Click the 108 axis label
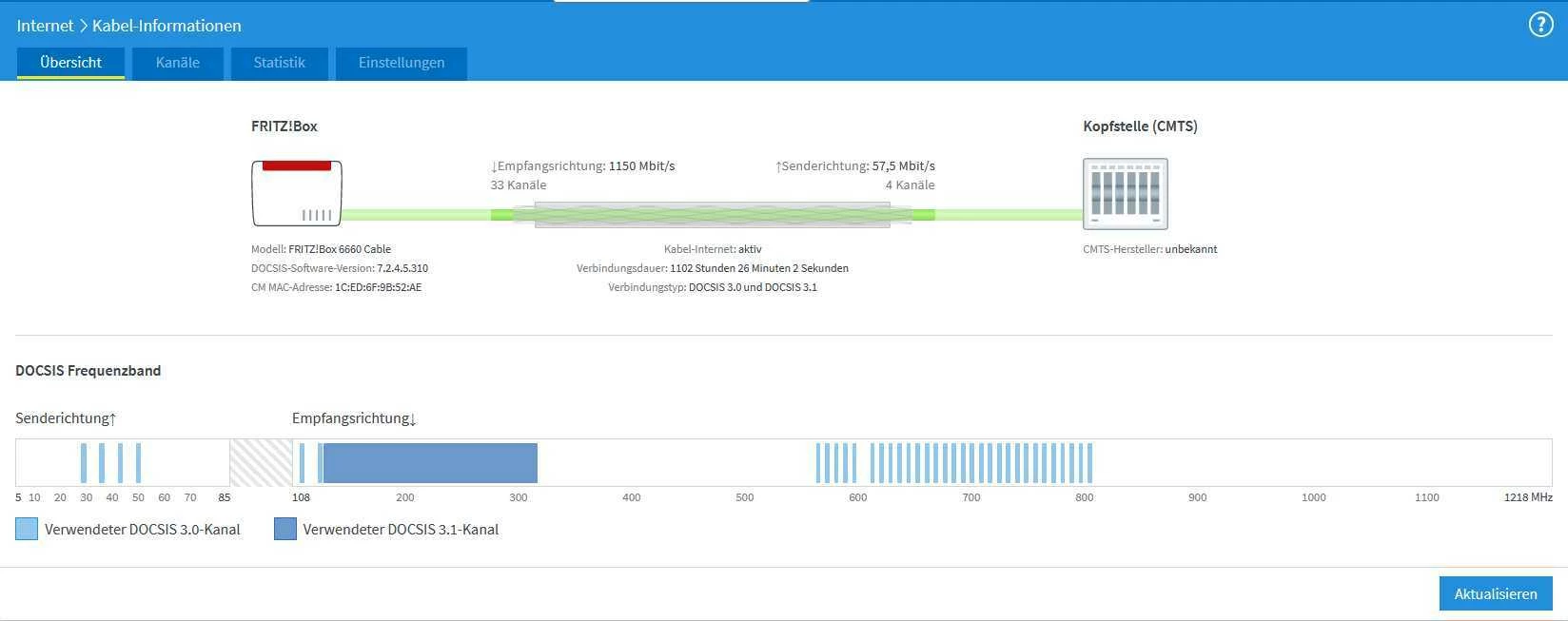The width and height of the screenshot is (1568, 621). (x=301, y=497)
